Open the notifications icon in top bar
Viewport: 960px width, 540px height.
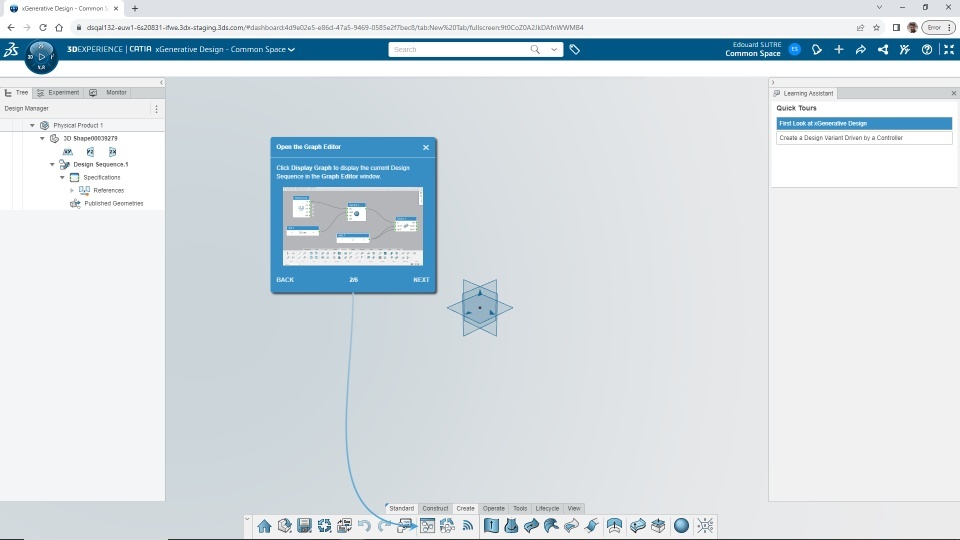tap(817, 50)
